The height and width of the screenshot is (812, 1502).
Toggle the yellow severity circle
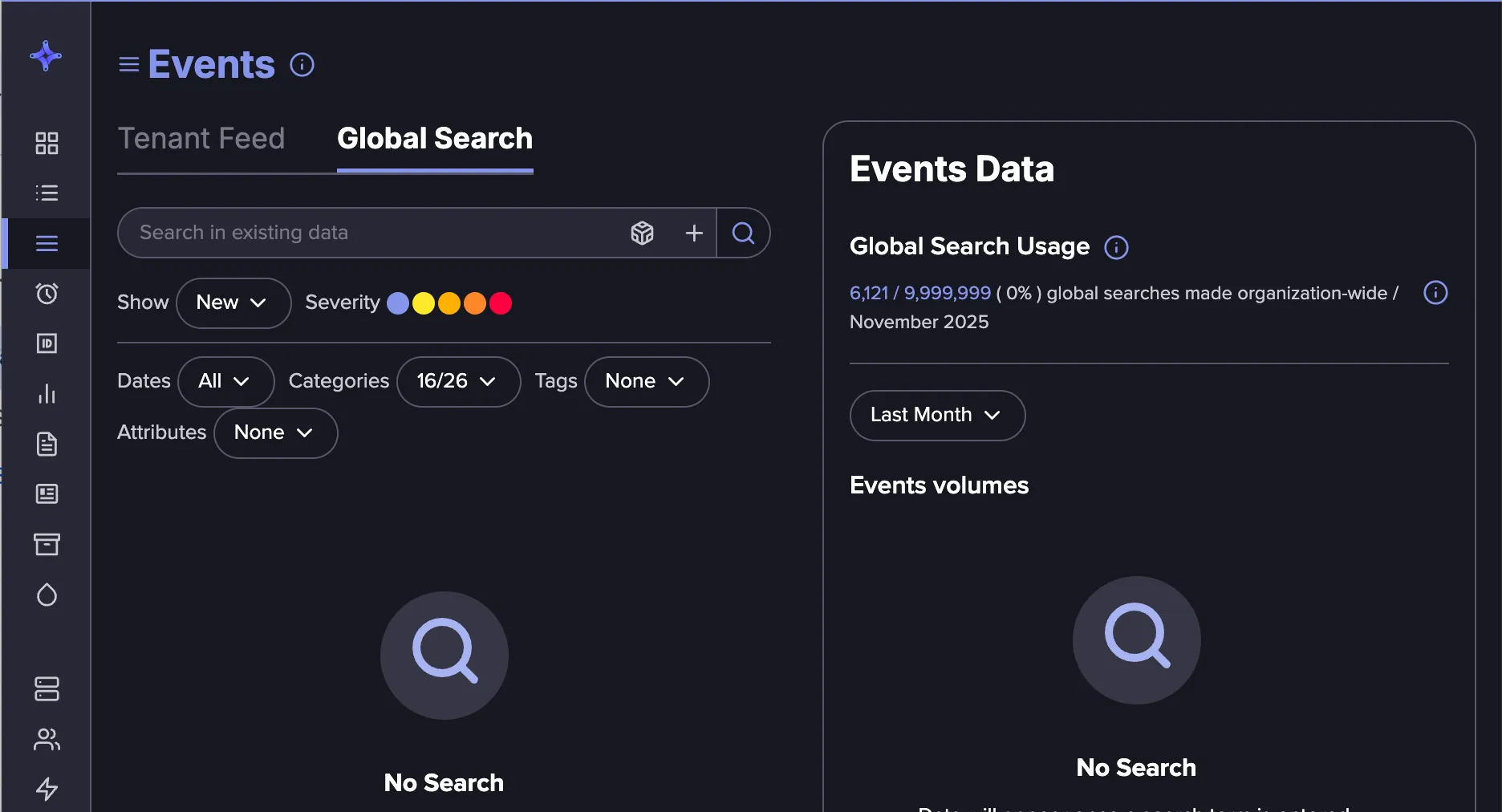[424, 303]
